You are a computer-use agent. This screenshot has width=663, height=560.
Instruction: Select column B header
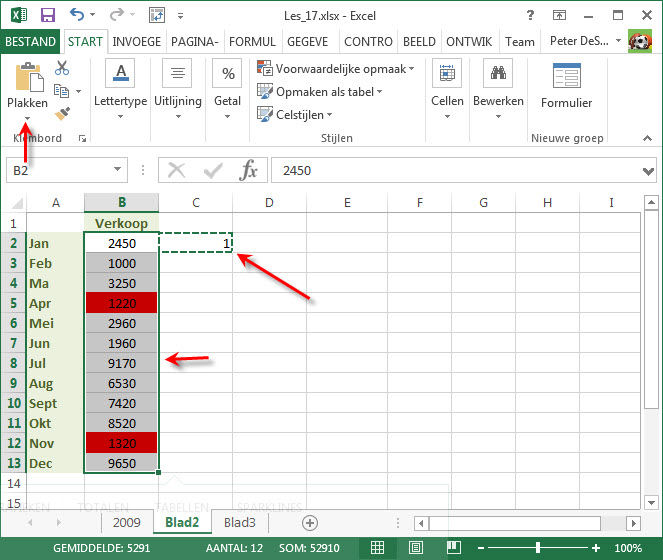pyautogui.click(x=122, y=203)
